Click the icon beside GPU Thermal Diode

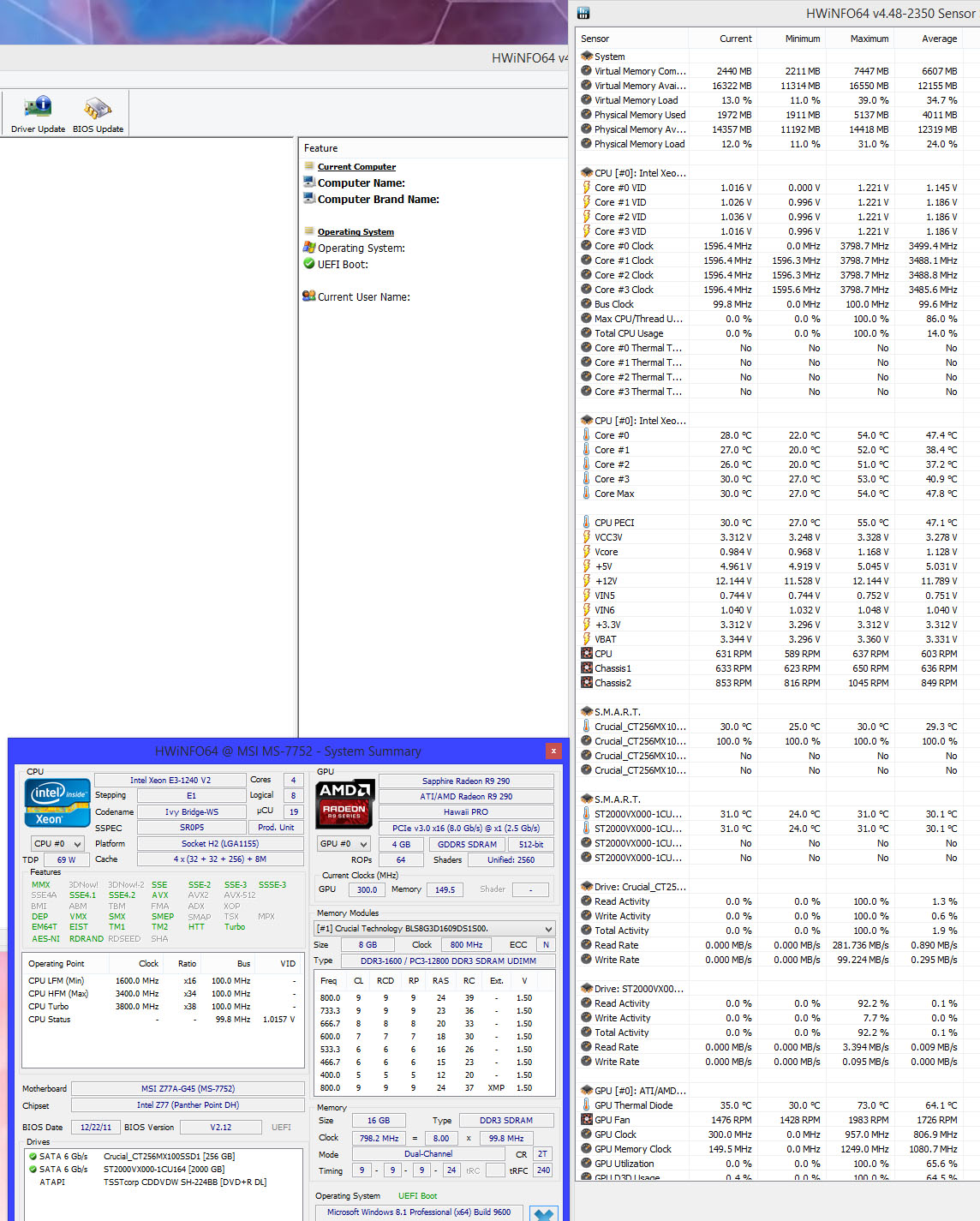(x=587, y=1105)
